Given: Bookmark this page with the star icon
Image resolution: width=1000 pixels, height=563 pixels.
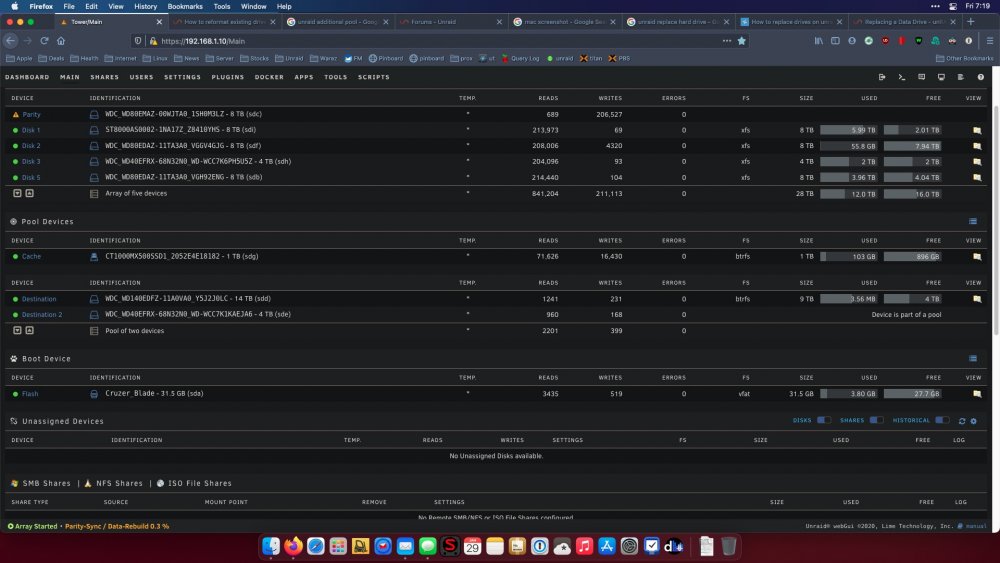Looking at the screenshot, I should 742,41.
